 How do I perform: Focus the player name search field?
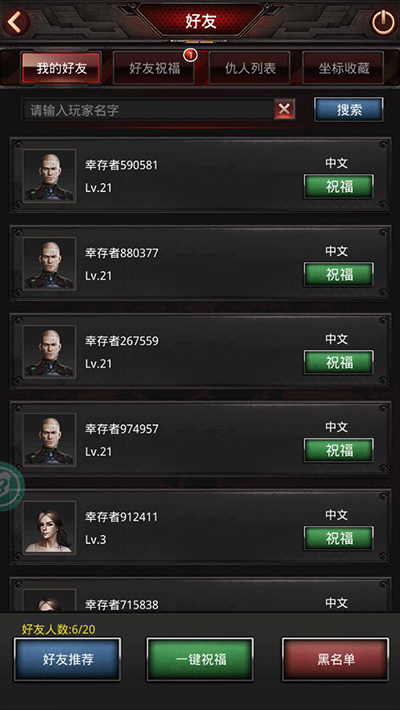pos(148,110)
